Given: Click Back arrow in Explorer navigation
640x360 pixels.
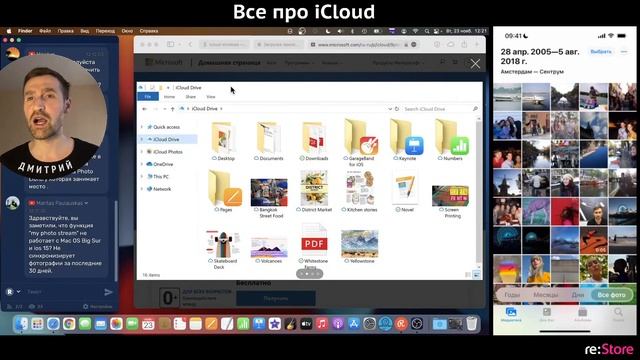Looking at the screenshot, I should (x=144, y=109).
